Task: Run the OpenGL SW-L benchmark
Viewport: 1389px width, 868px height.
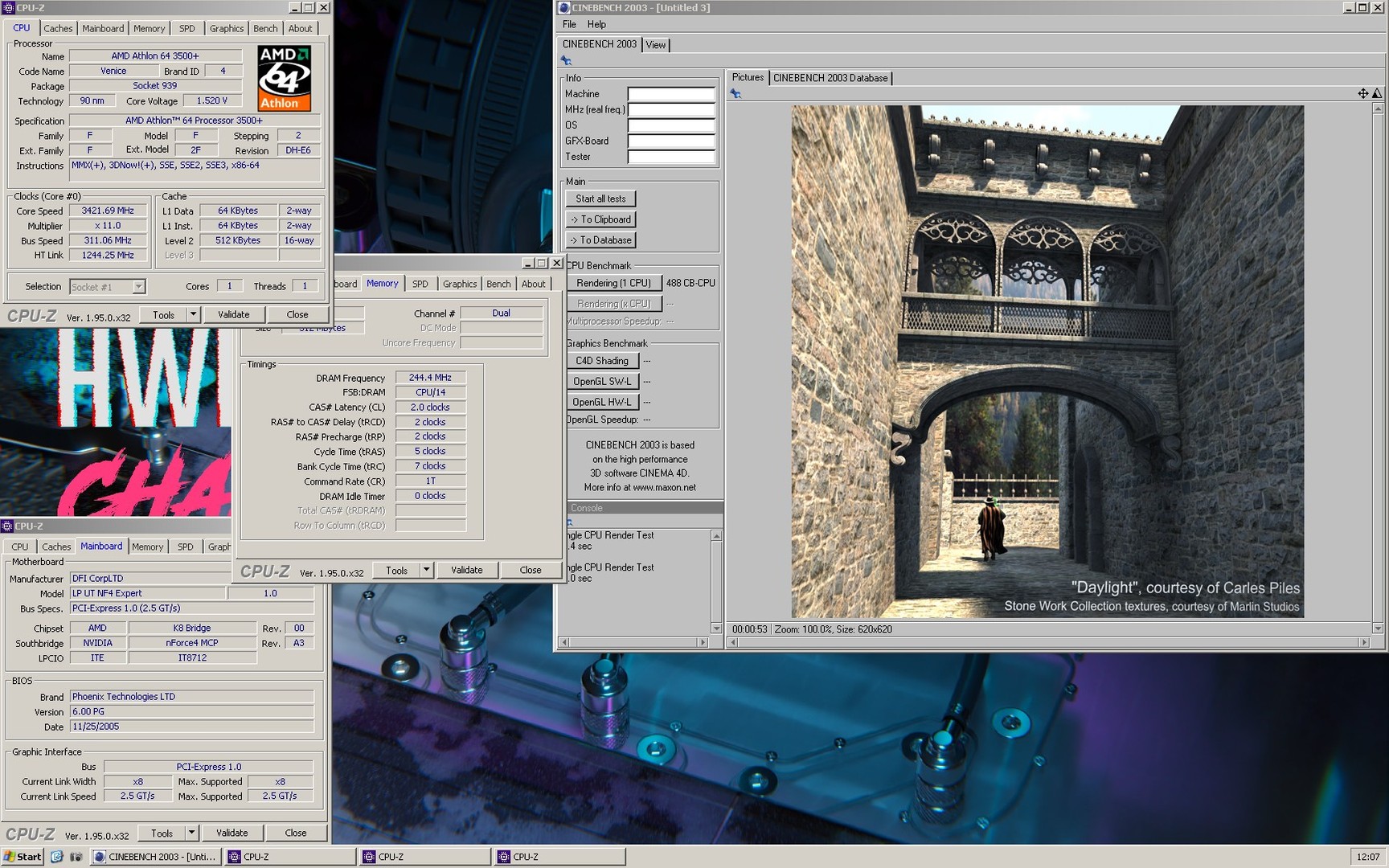Action: point(602,382)
